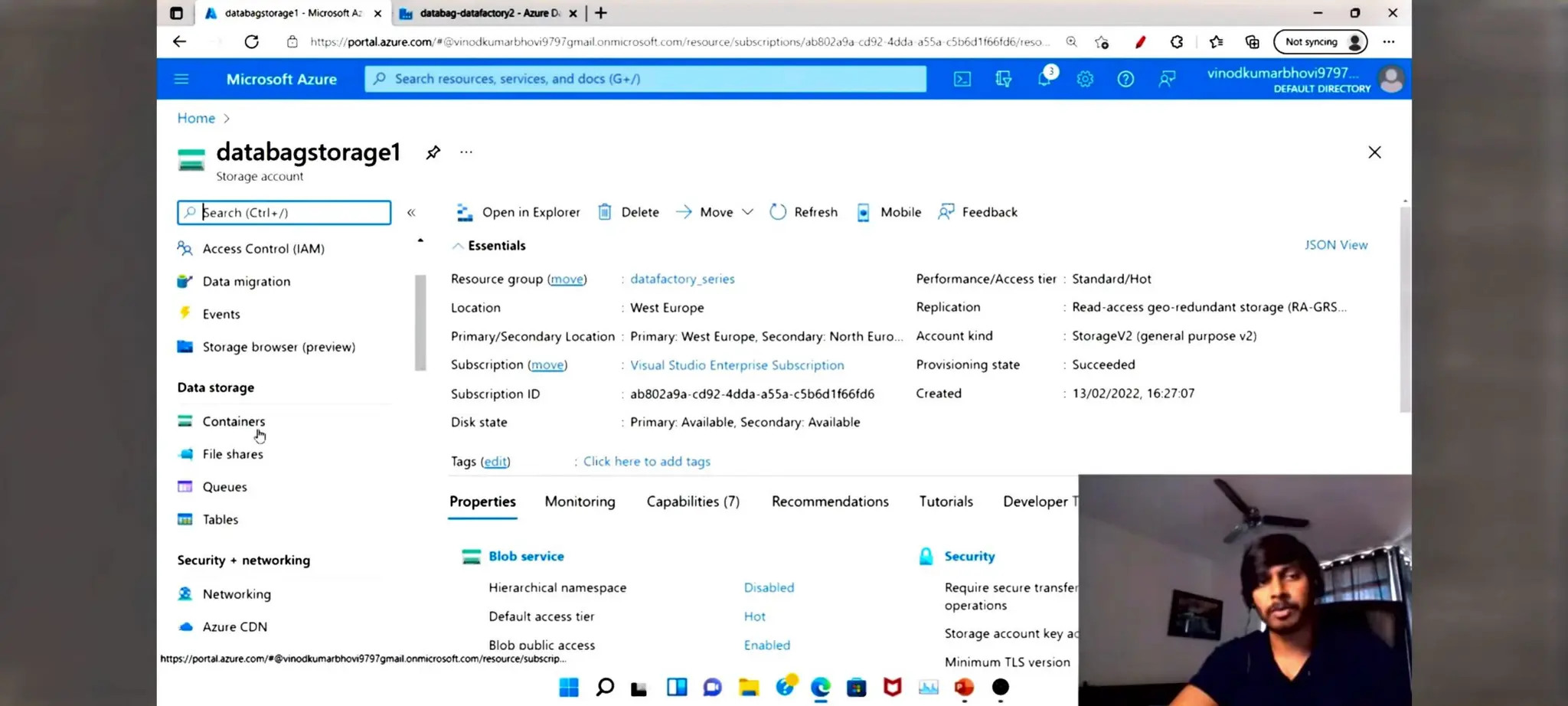Click Home breadcrumb link
This screenshot has height=706, width=1568.
point(196,118)
